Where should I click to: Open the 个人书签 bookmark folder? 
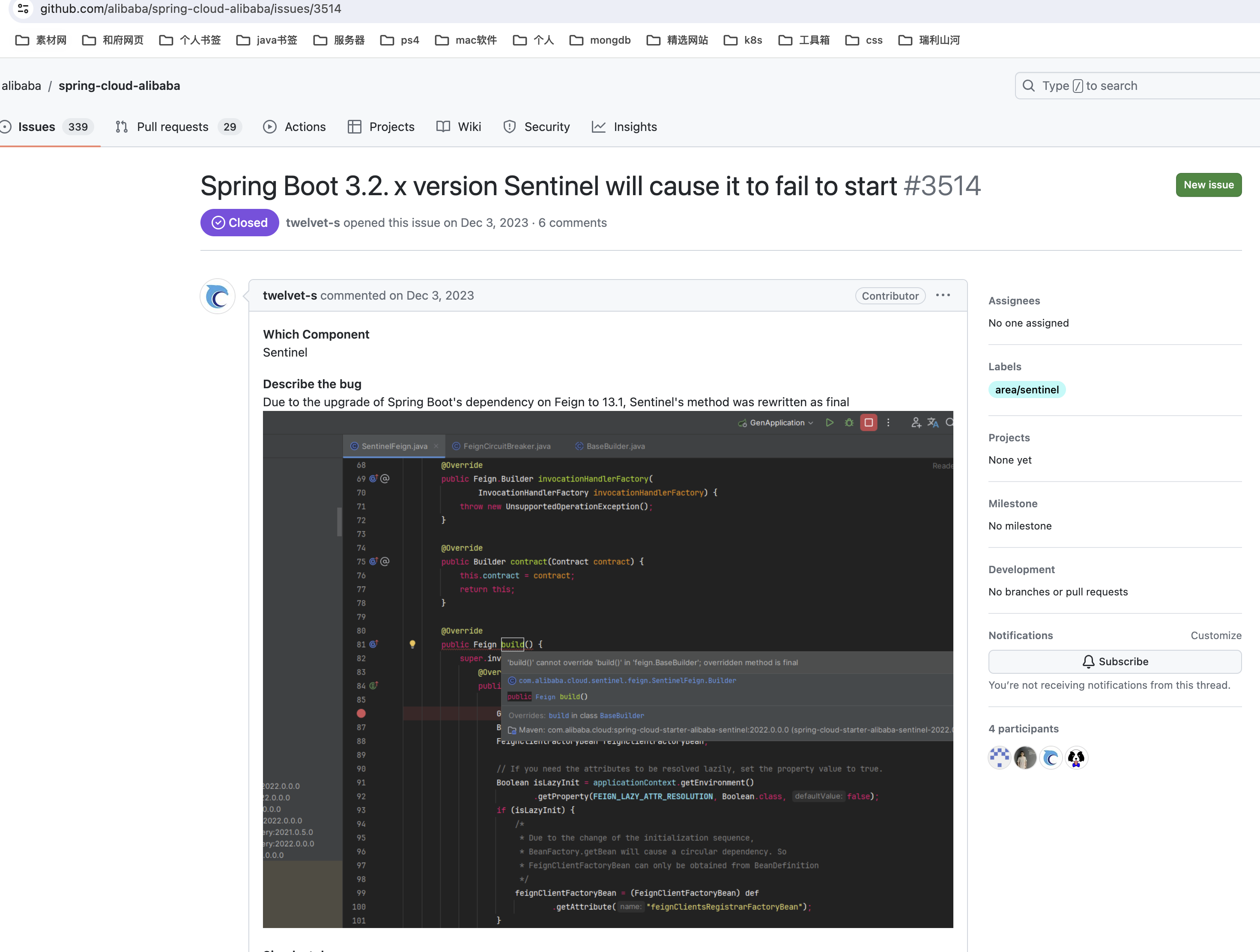tap(190, 40)
